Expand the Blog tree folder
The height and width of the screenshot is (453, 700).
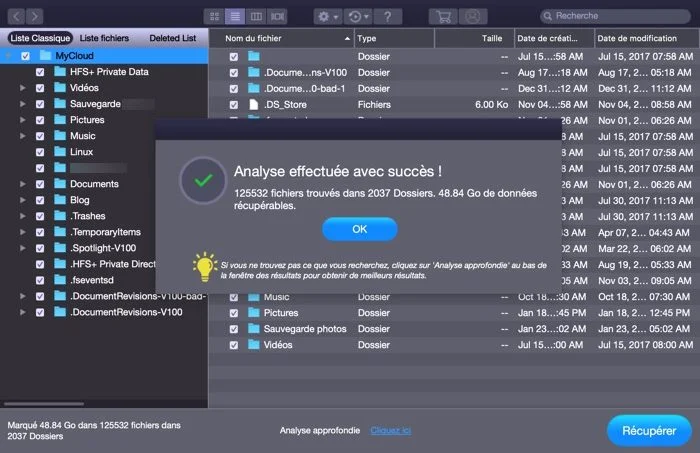point(22,200)
